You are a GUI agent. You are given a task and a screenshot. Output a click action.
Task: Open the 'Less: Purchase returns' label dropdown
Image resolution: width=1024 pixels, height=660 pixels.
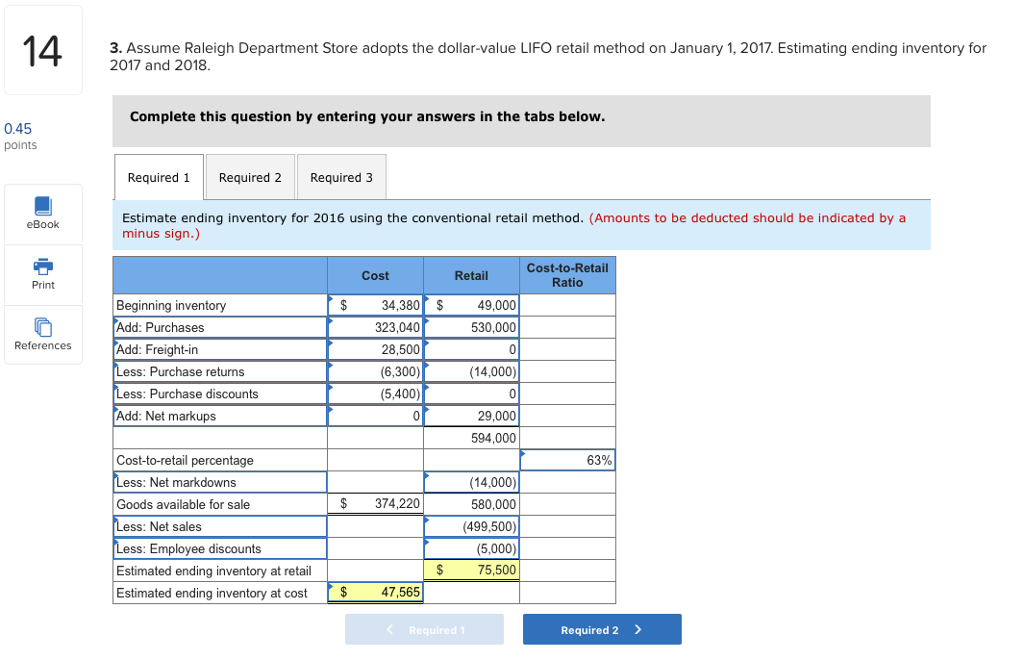click(220, 372)
